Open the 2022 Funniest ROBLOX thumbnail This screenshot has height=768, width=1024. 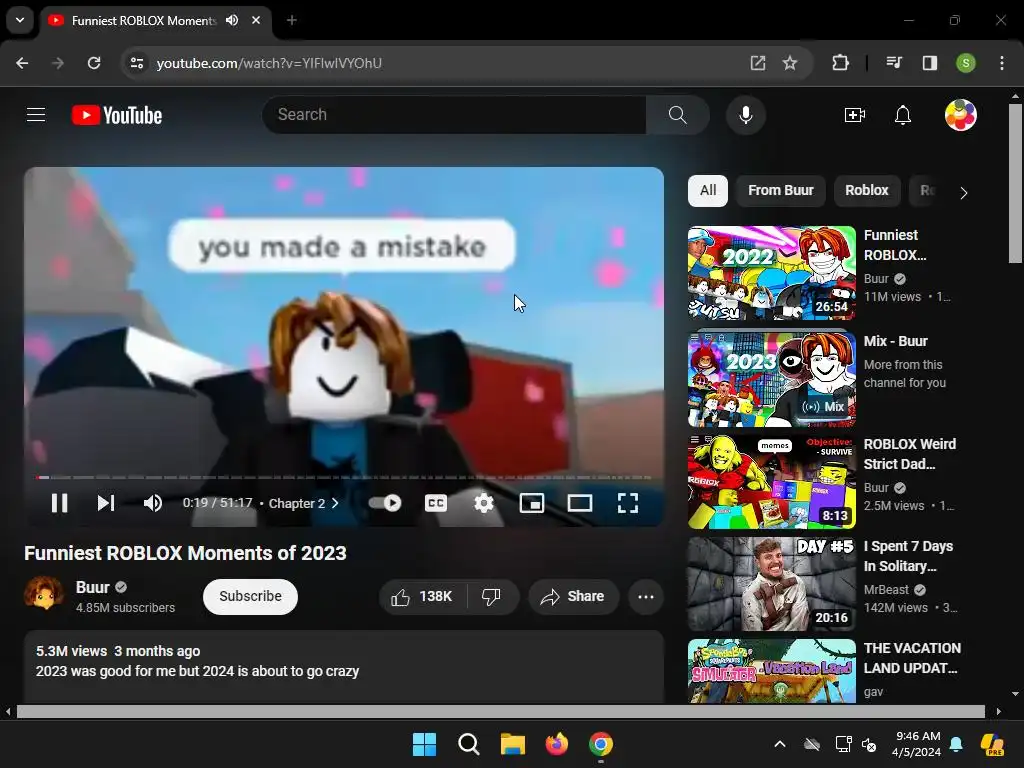click(771, 273)
